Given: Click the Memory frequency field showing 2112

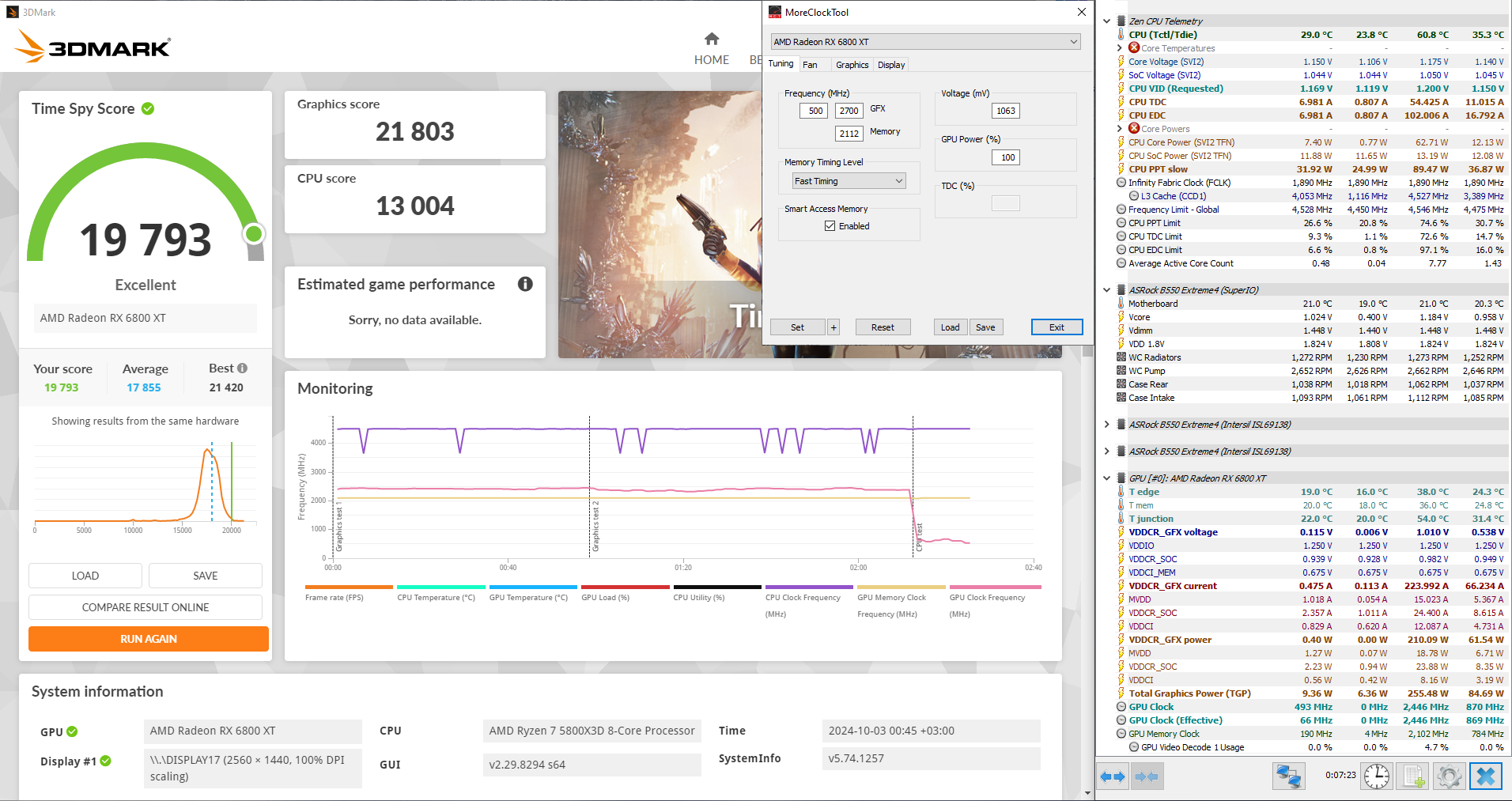Looking at the screenshot, I should click(x=849, y=134).
